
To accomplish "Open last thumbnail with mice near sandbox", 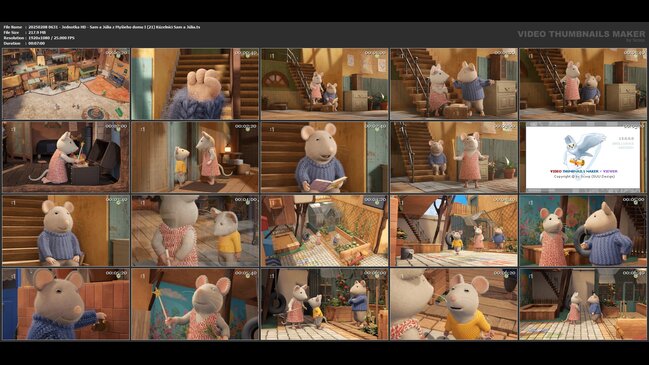I will tap(583, 304).
